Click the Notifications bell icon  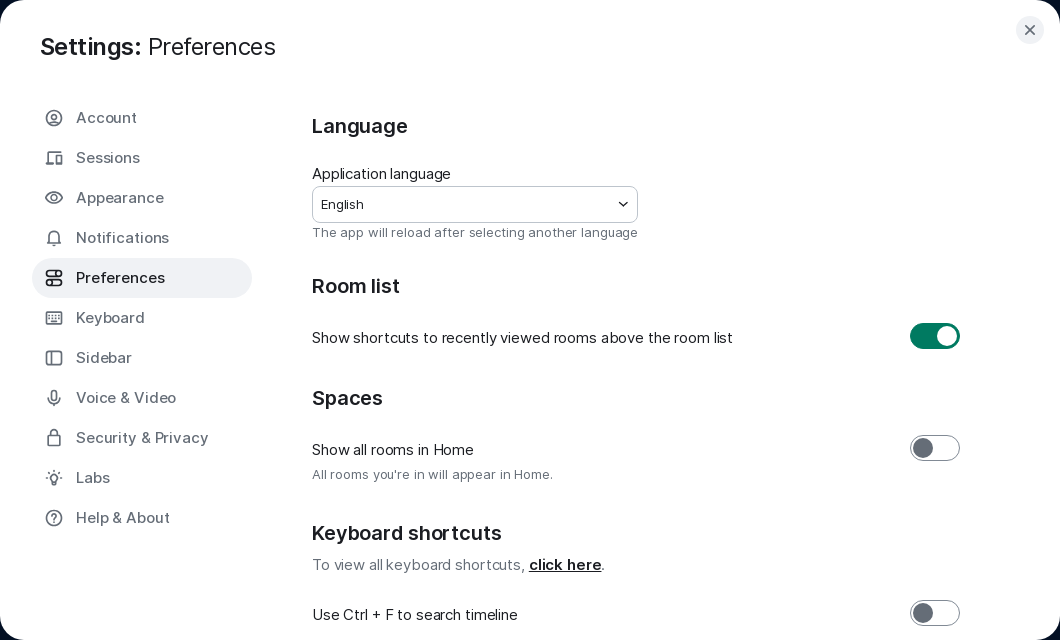[x=54, y=238]
